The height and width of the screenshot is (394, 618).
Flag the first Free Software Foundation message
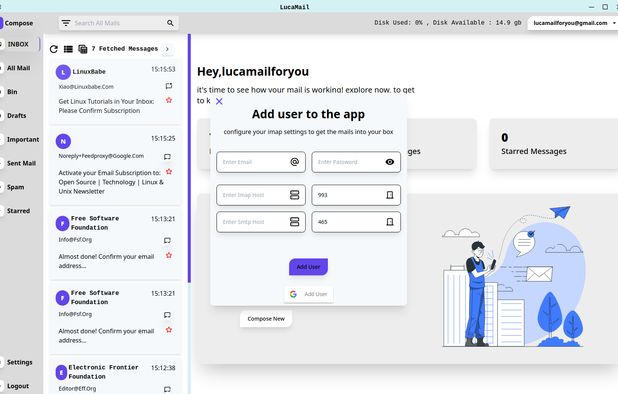168,240
